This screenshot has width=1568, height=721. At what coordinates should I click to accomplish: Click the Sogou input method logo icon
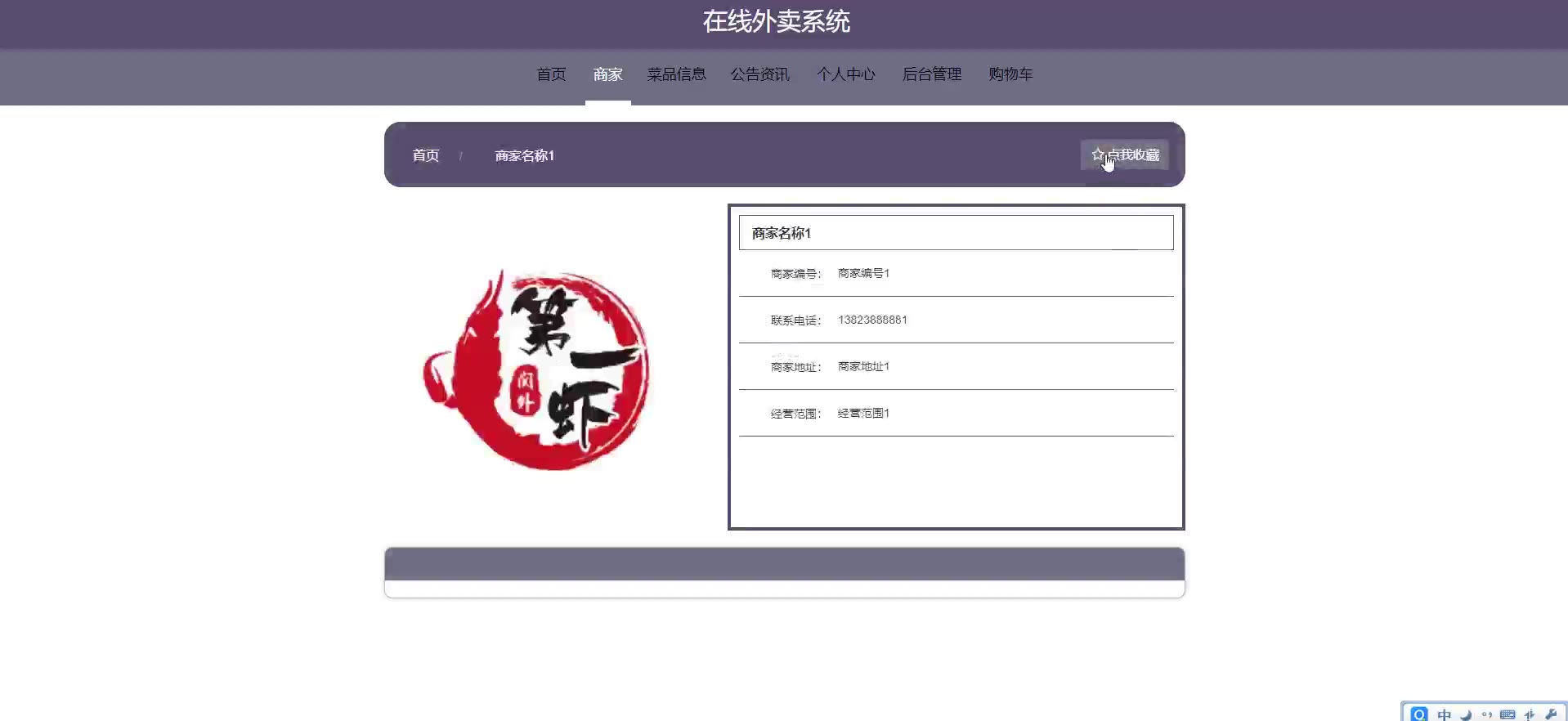[1419, 714]
